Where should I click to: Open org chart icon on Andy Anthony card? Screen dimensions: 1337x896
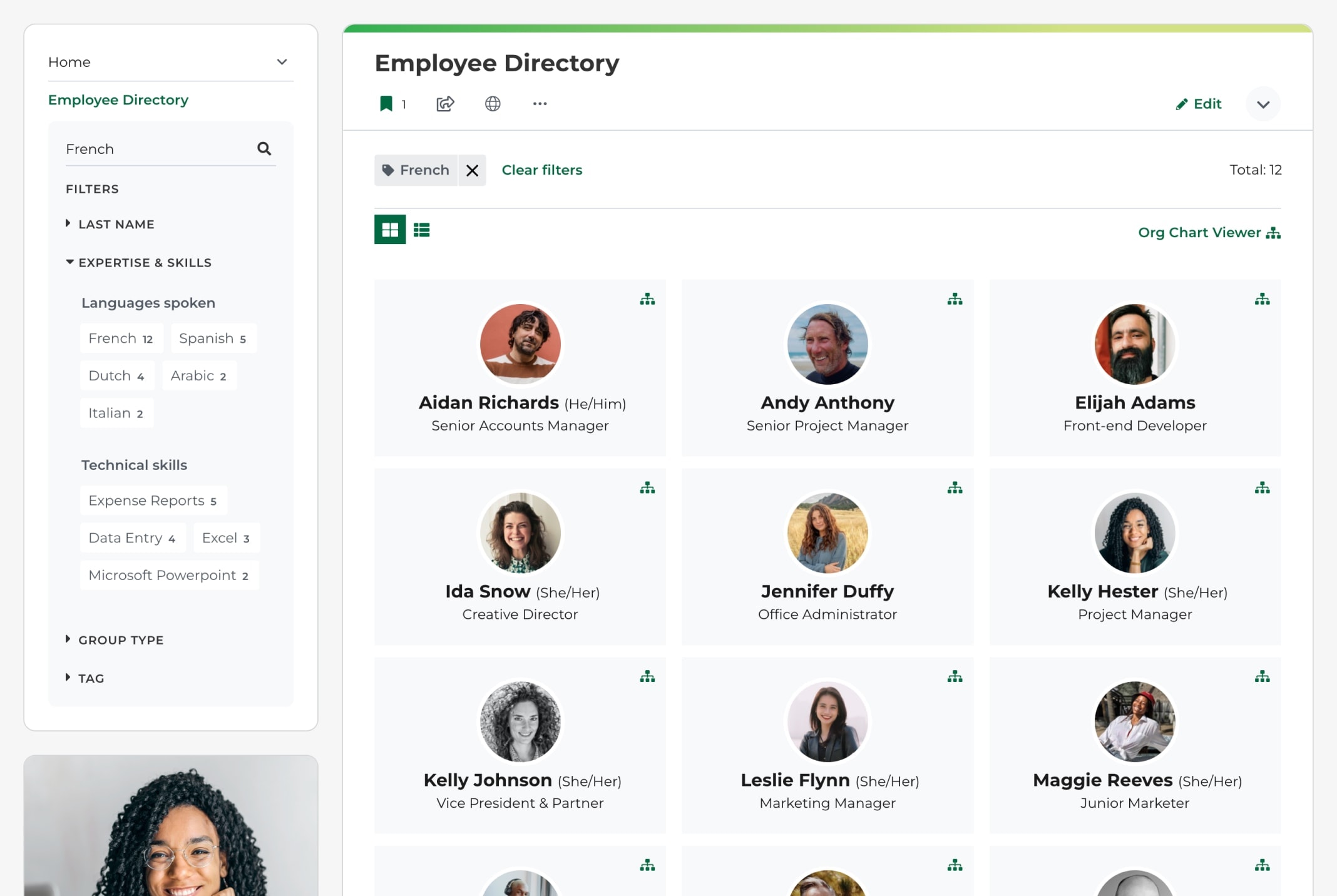(955, 299)
